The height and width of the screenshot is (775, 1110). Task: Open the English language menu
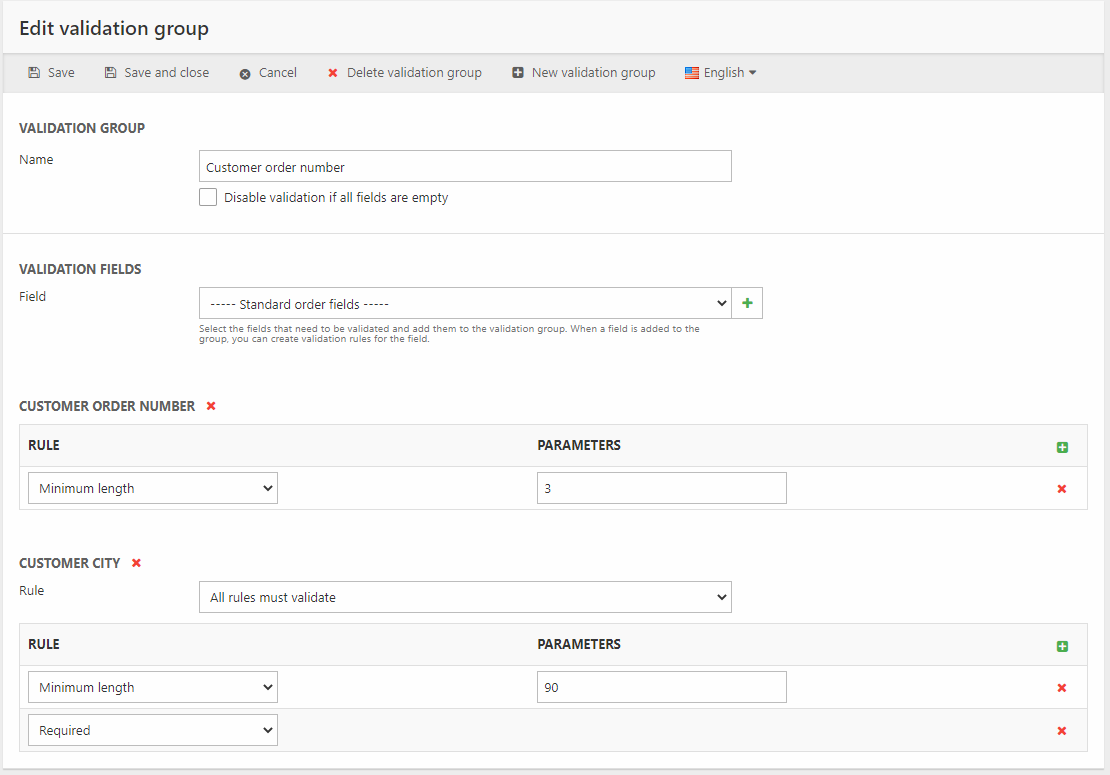[721, 73]
